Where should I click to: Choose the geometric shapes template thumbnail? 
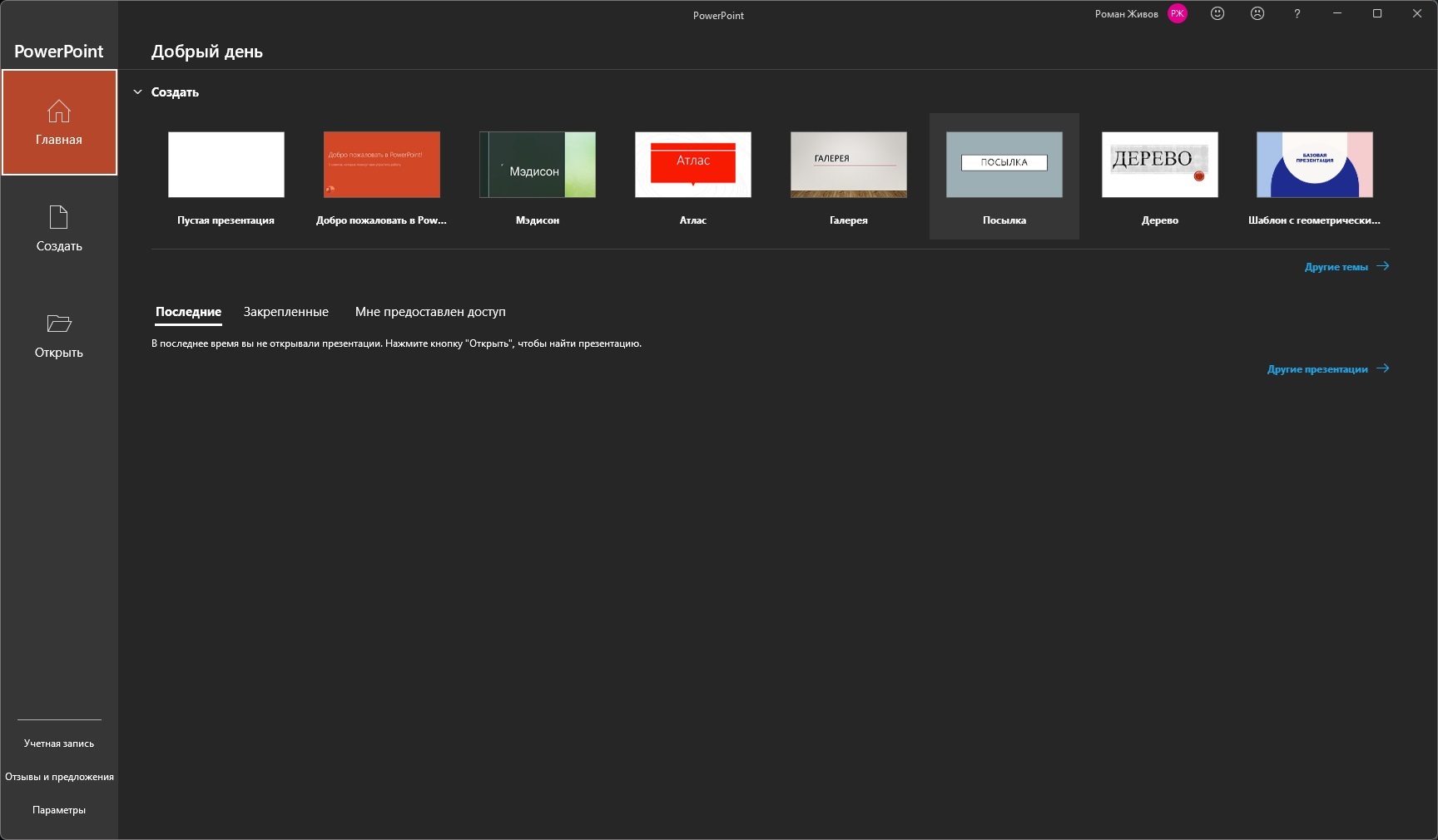pos(1315,165)
